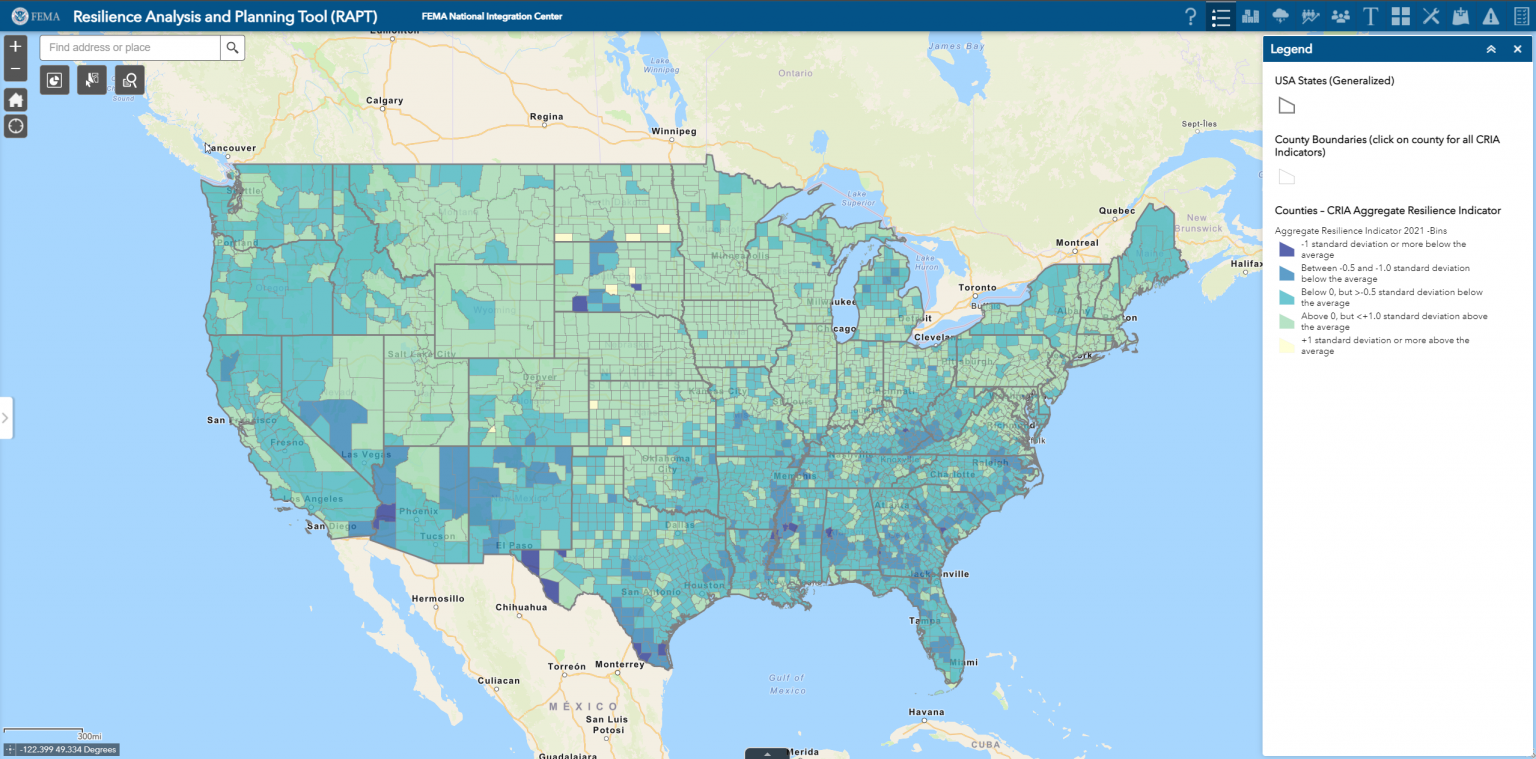The height and width of the screenshot is (759, 1536).
Task: Expand the bottom panel up arrow
Action: pyautogui.click(x=766, y=754)
